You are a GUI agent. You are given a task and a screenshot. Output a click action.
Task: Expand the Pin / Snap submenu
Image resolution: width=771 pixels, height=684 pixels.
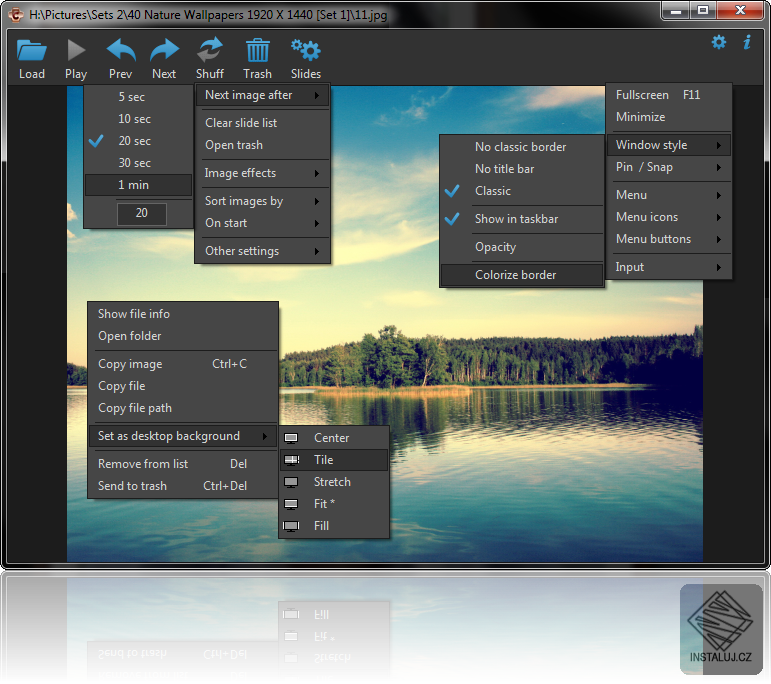coord(669,167)
